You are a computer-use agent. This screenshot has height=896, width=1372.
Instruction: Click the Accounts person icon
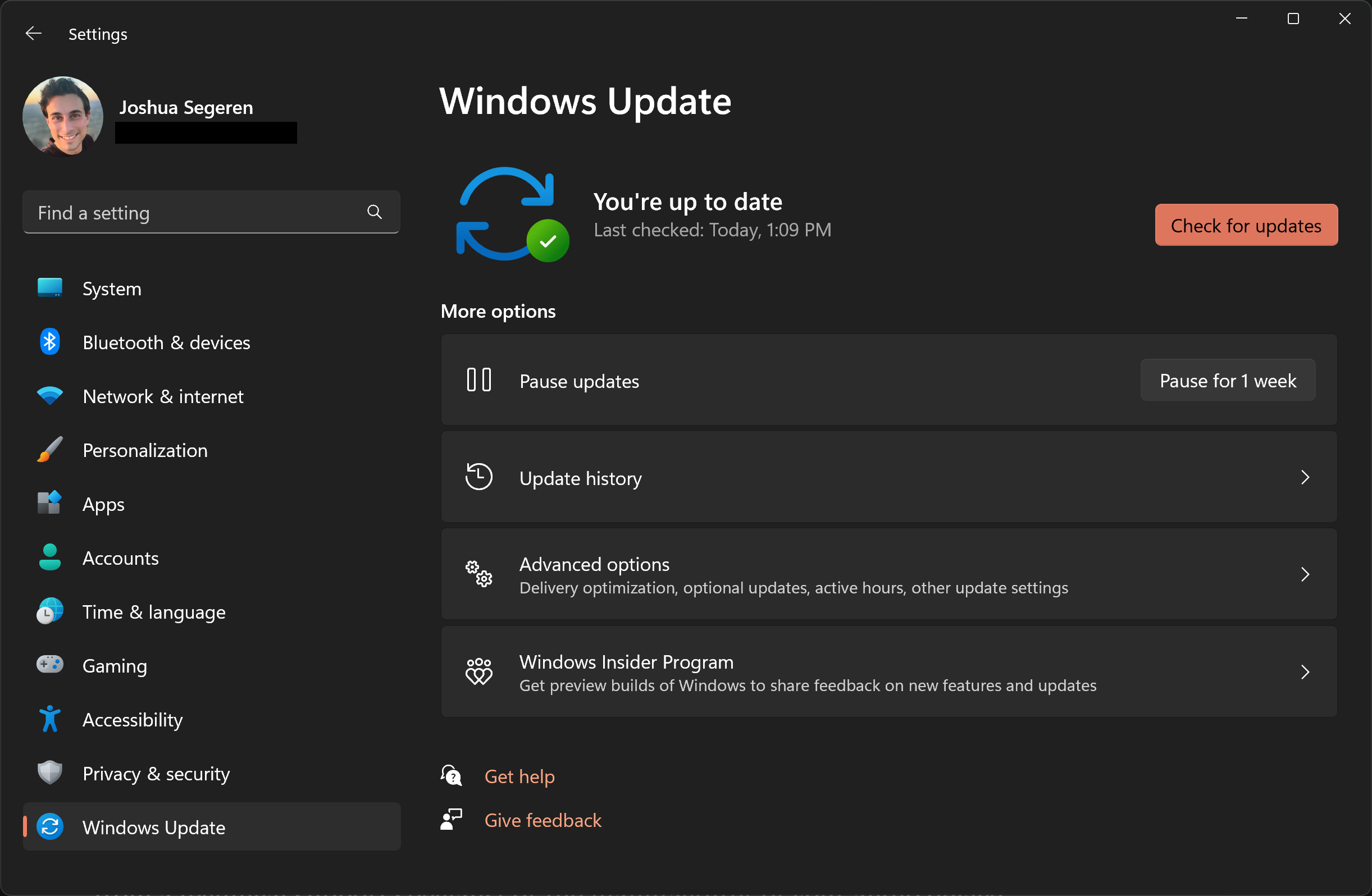point(49,557)
